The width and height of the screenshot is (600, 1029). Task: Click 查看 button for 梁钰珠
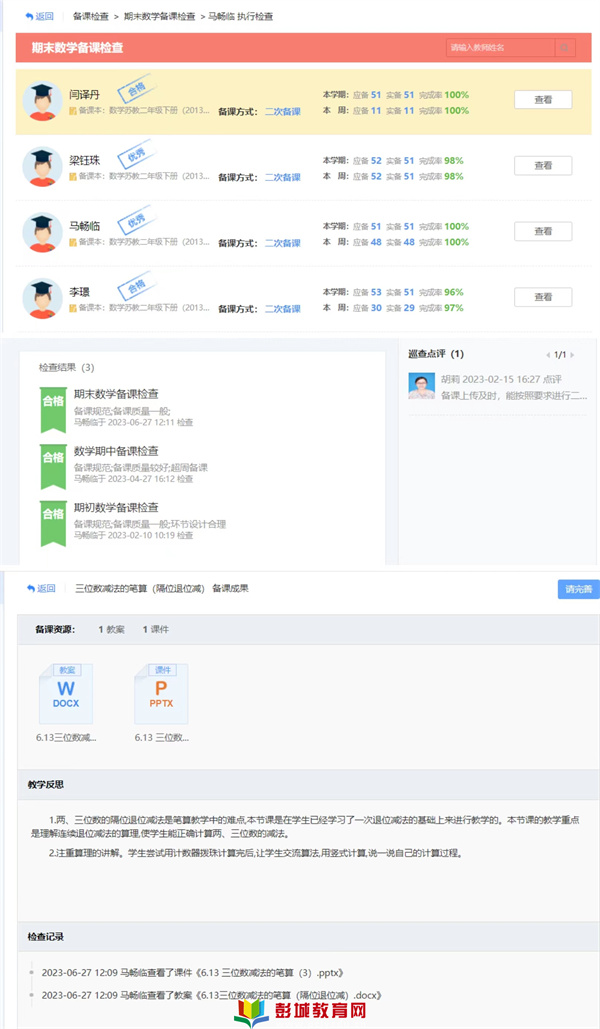[542, 166]
